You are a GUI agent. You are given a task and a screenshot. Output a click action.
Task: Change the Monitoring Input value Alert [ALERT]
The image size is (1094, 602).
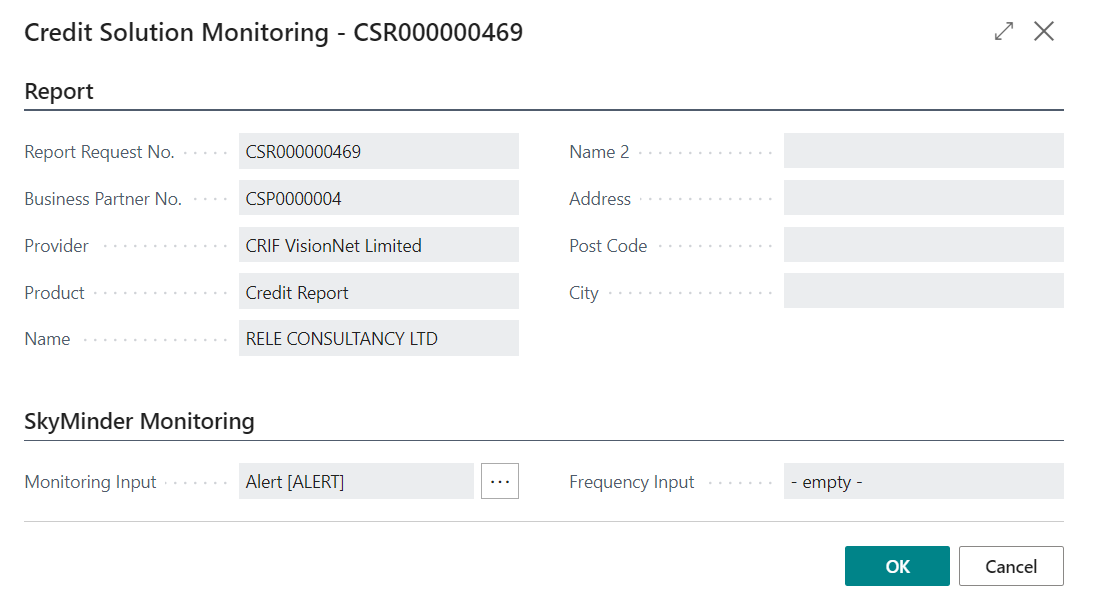356,481
